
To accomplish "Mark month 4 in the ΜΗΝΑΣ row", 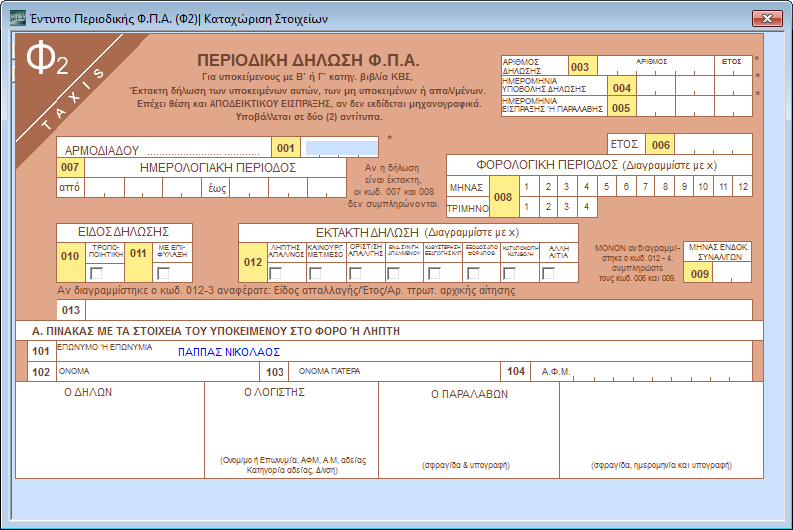I will click(x=586, y=187).
